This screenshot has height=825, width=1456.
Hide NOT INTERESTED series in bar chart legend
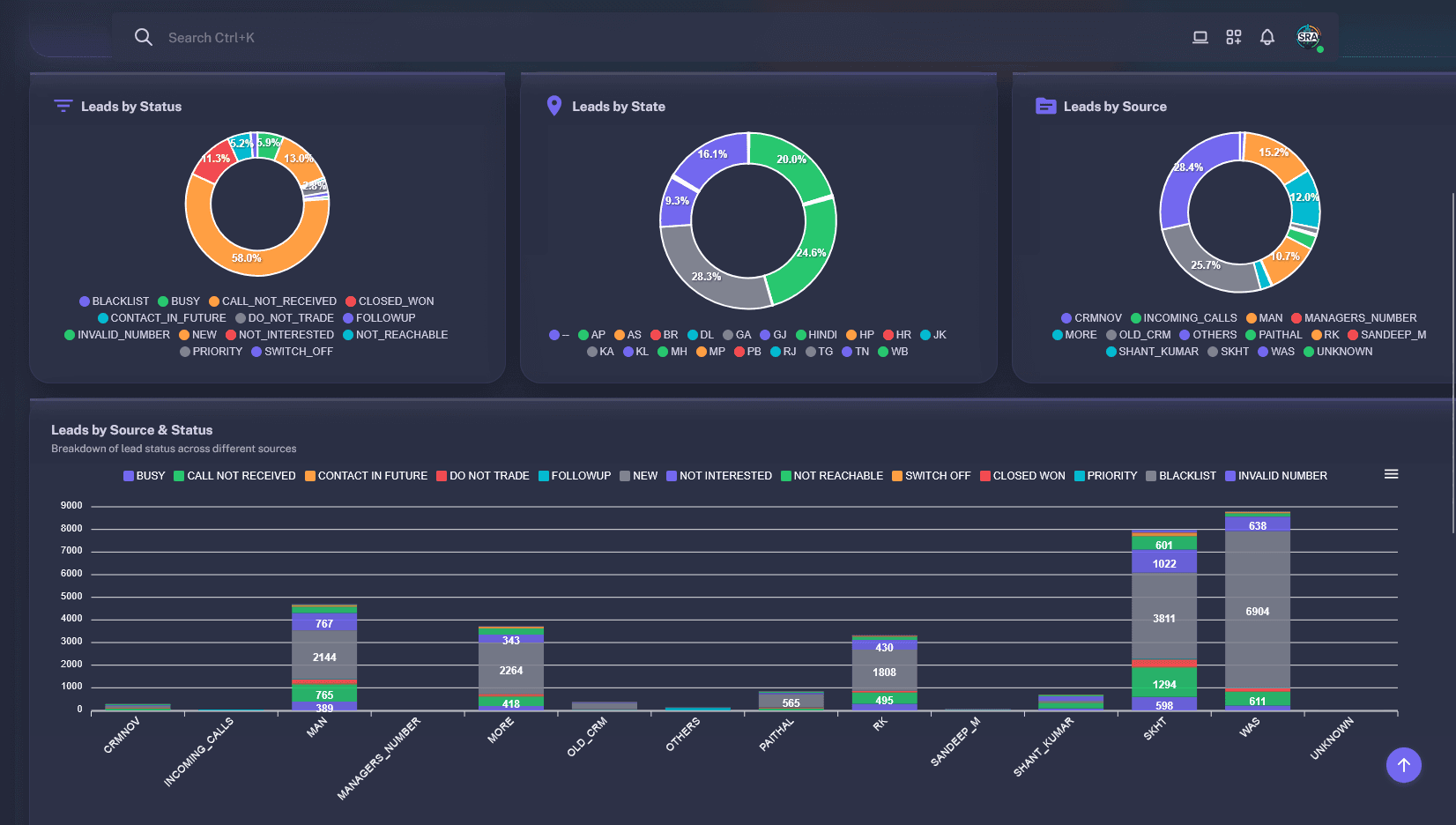pyautogui.click(x=718, y=476)
